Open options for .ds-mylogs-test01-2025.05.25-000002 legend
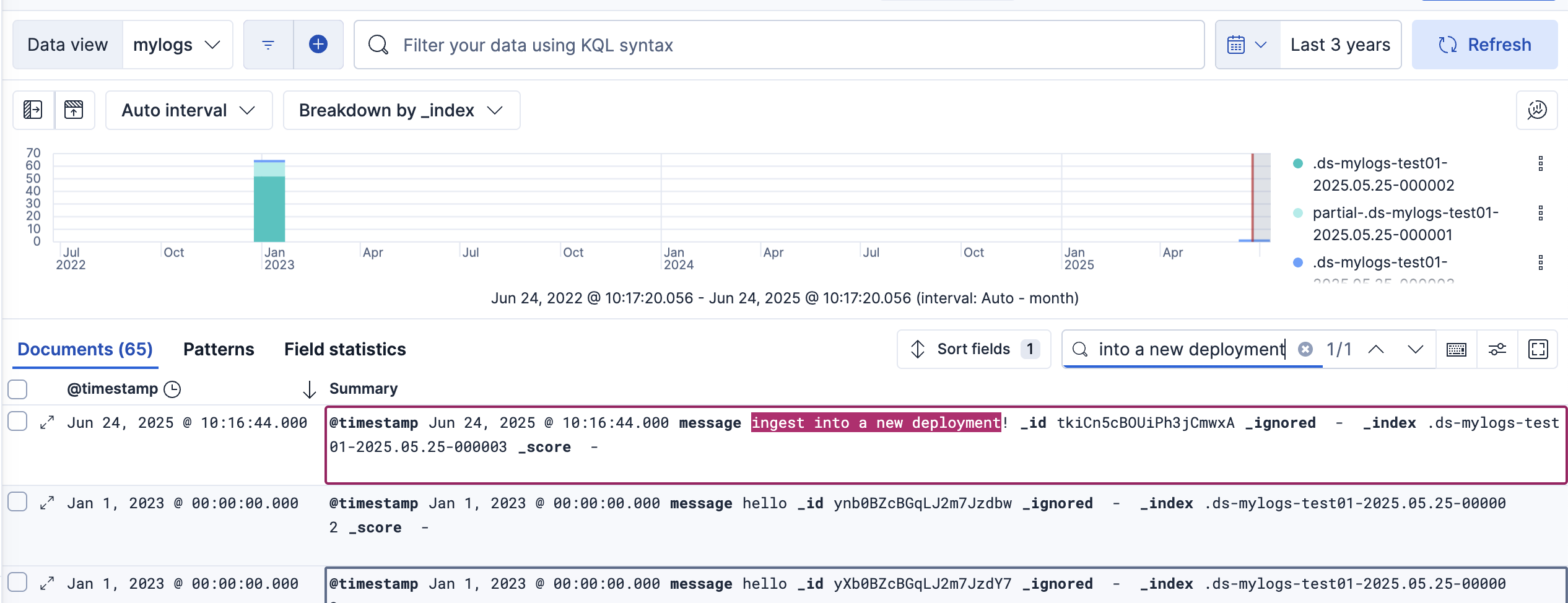Image resolution: width=1568 pixels, height=603 pixels. (x=1541, y=163)
